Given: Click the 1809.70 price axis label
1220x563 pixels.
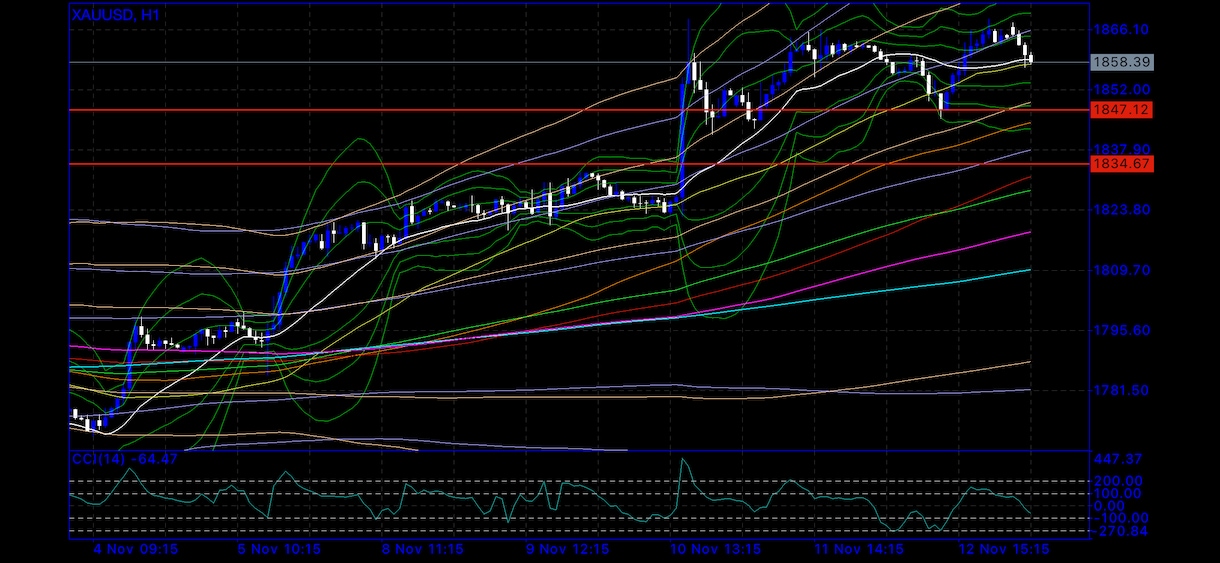Looking at the screenshot, I should click(1120, 270).
